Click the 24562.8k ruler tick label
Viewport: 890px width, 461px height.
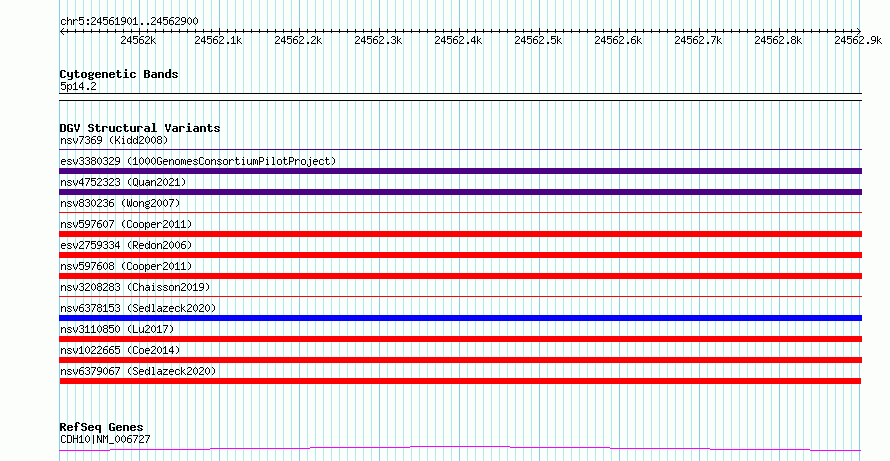tap(778, 40)
